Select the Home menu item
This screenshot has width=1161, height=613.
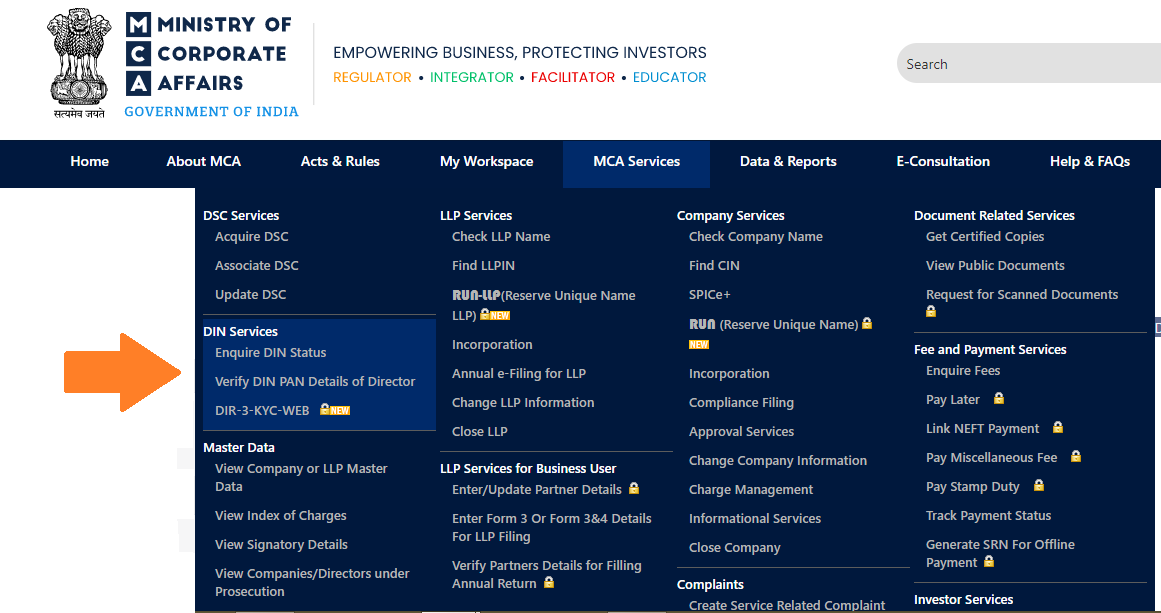89,161
